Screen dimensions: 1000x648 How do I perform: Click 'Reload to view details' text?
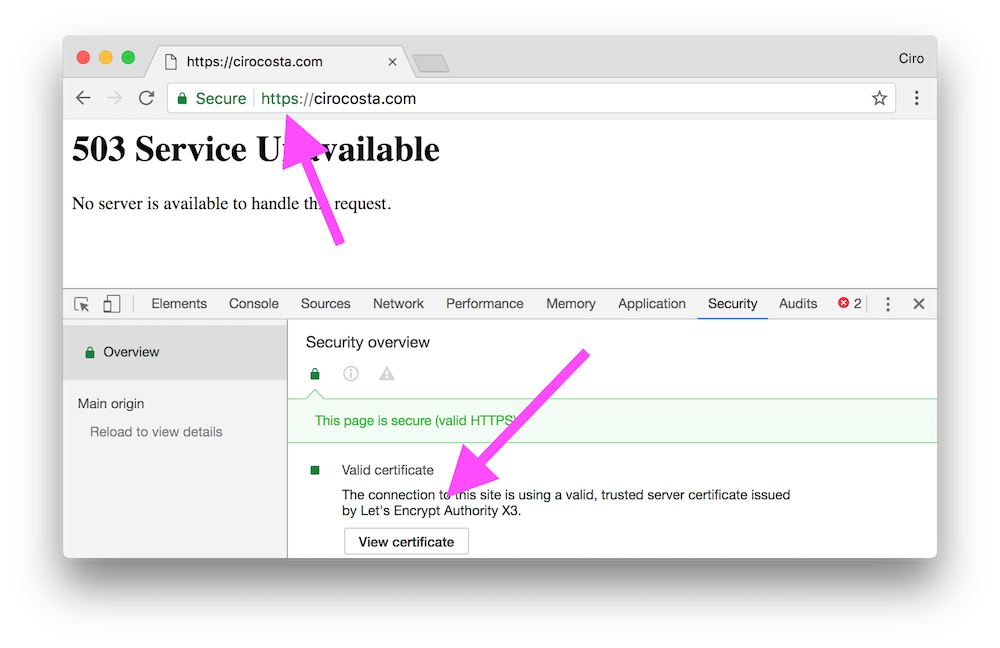click(156, 432)
